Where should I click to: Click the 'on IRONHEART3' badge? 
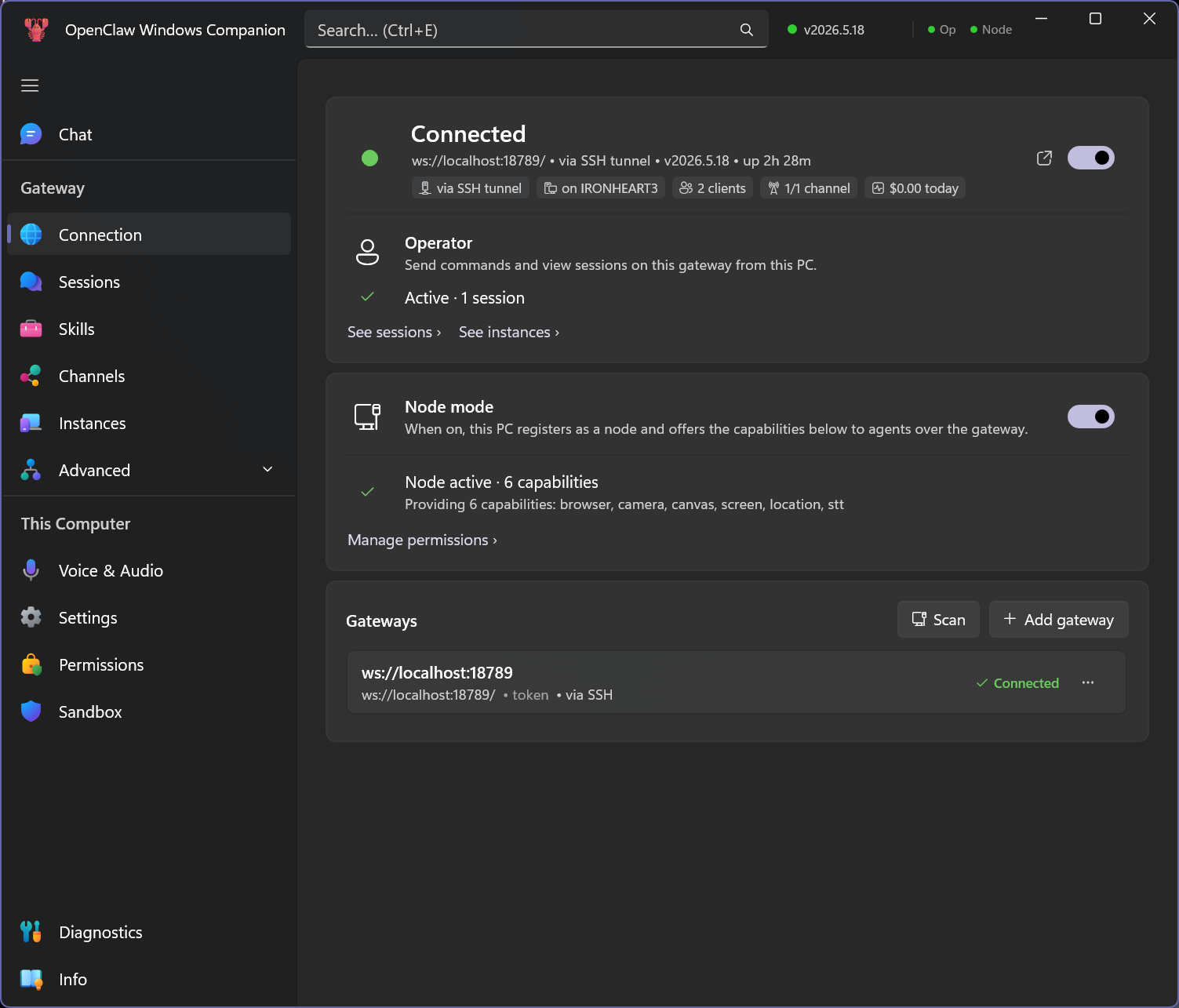[601, 188]
